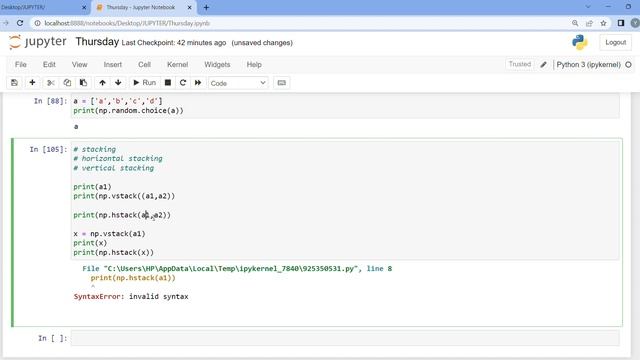Open the View menu
Image resolution: width=640 pixels, height=360 pixels.
pyautogui.click(x=80, y=64)
